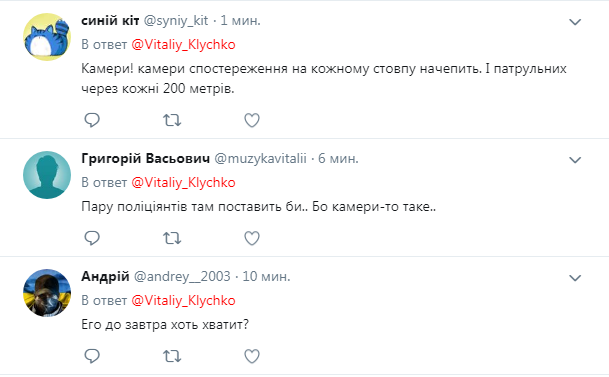The width and height of the screenshot is (609, 377).
Task: Like Григорій Васьович's tweet
Action: tap(252, 238)
